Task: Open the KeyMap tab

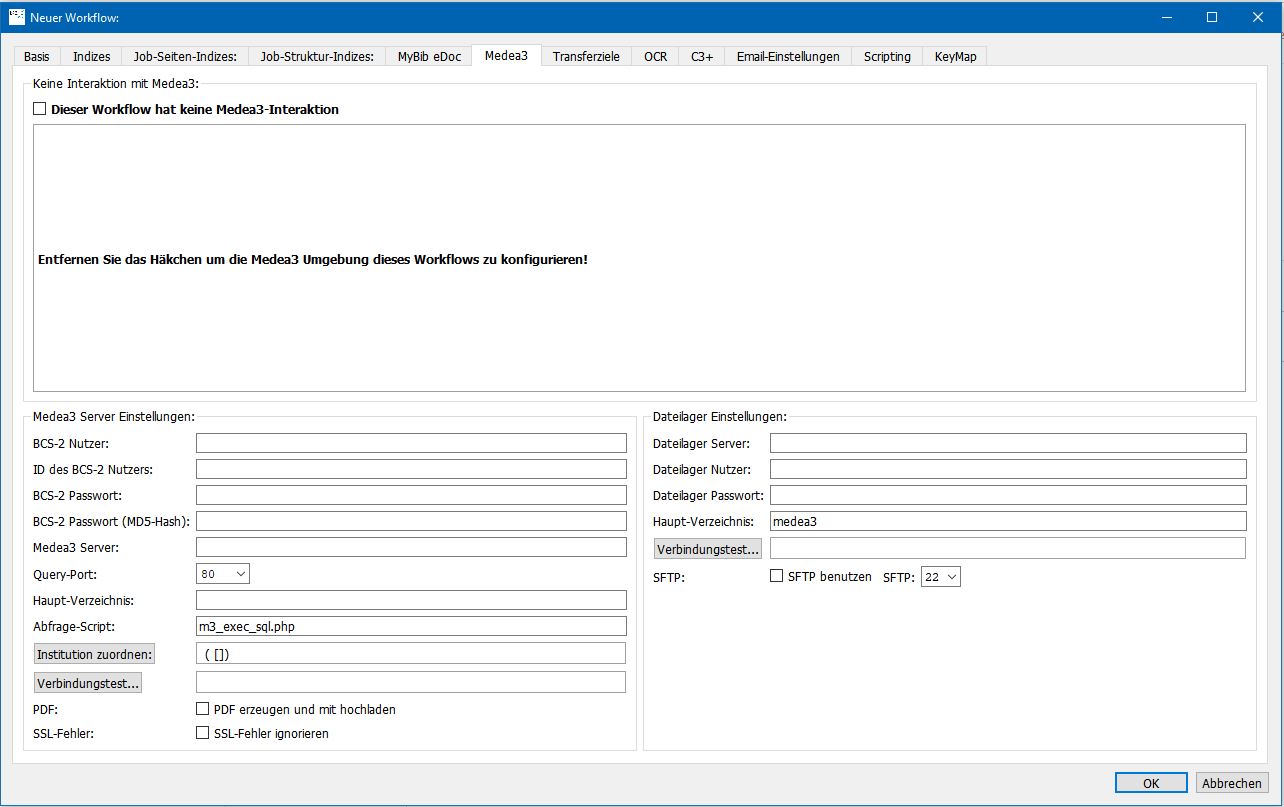Action: coord(955,57)
